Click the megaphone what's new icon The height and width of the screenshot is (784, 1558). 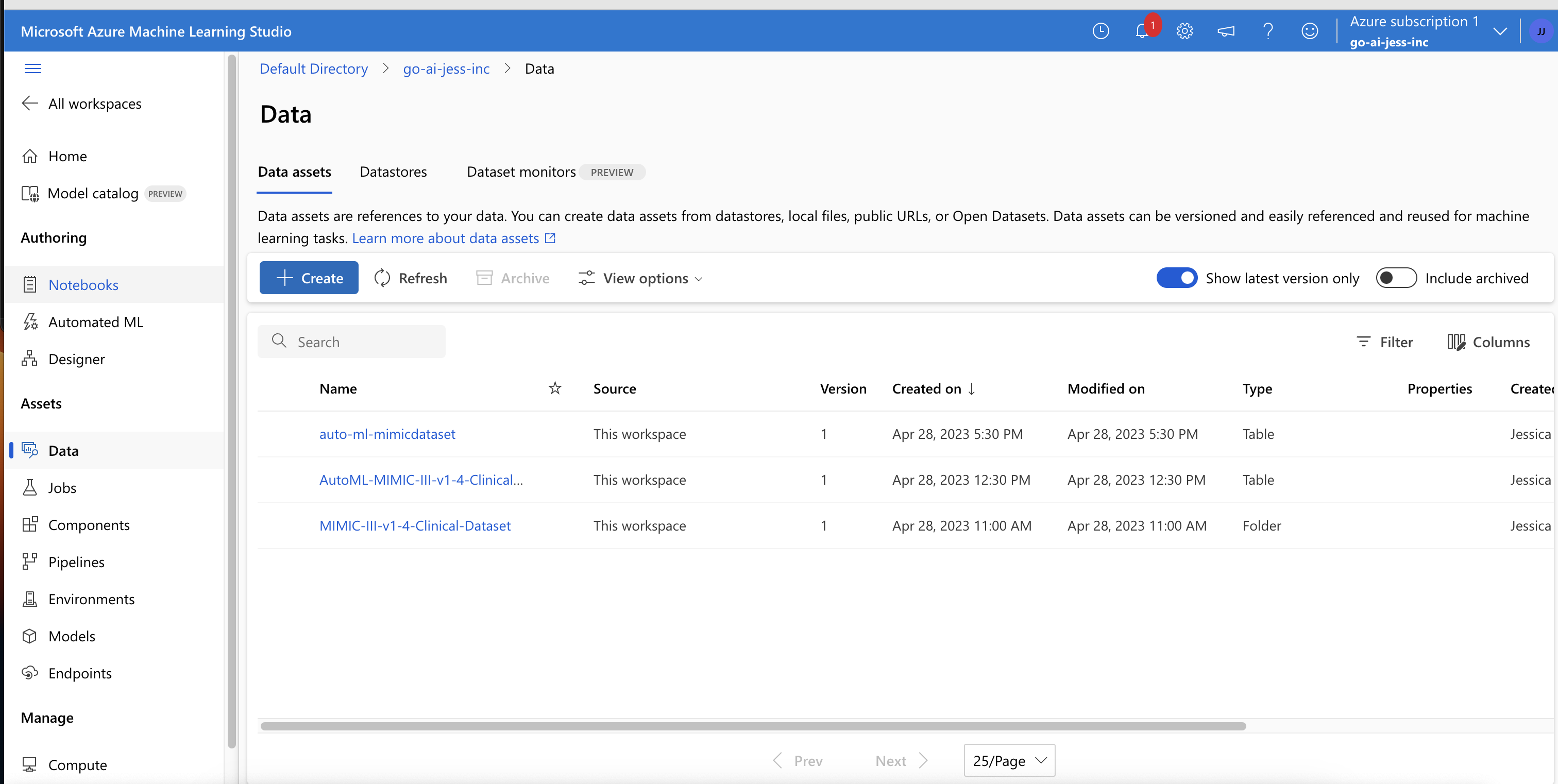(1226, 31)
